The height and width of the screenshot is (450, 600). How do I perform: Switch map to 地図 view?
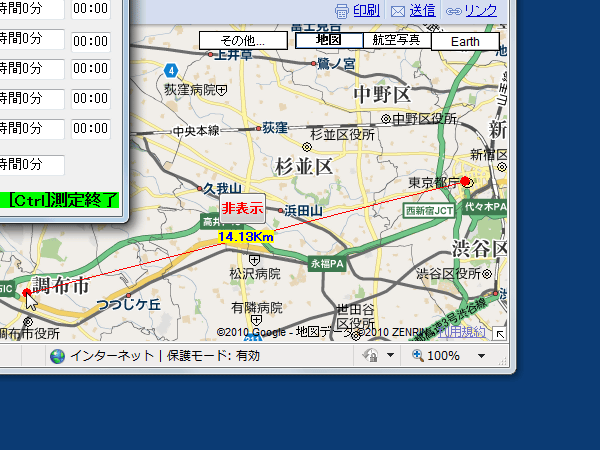point(329,40)
